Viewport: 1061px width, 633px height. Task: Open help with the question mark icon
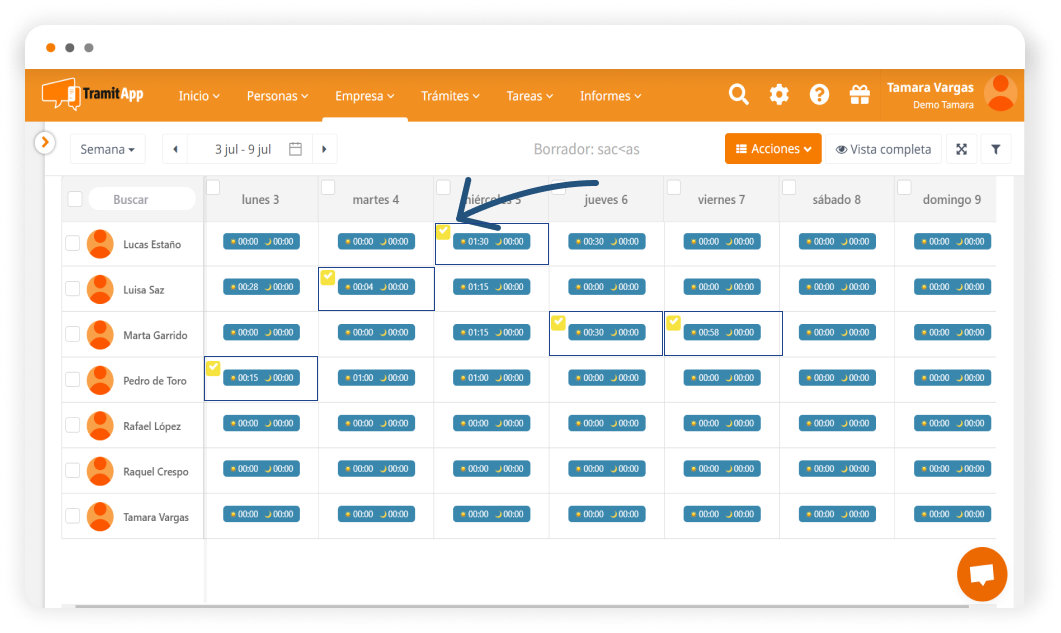pos(819,95)
